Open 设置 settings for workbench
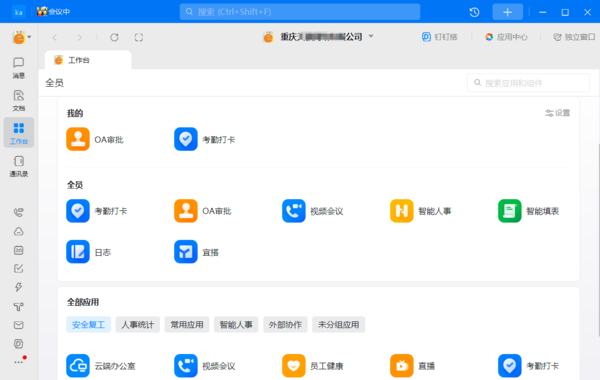This screenshot has height=380, width=600. [558, 113]
